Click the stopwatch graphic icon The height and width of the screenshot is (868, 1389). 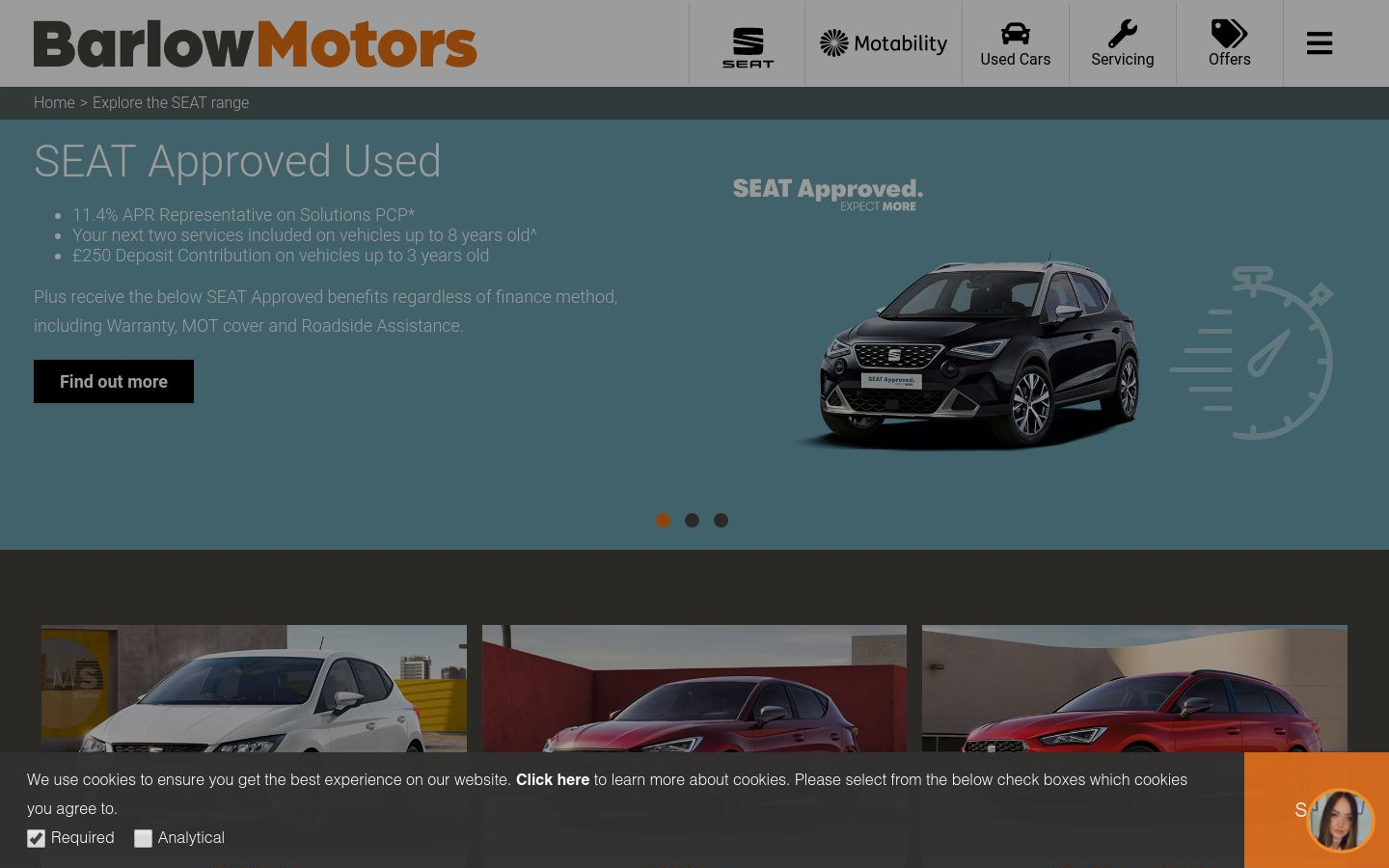click(x=1252, y=353)
